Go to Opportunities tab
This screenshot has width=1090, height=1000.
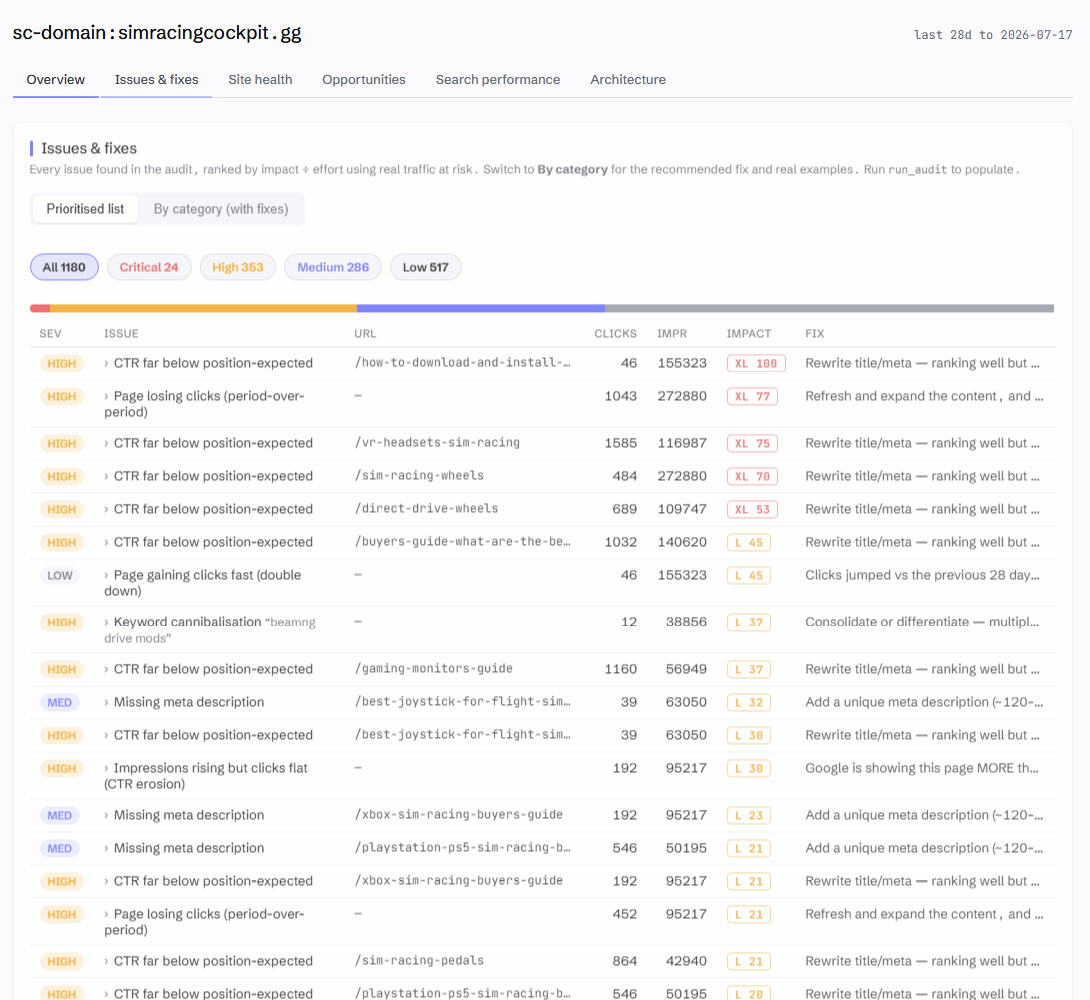point(364,79)
